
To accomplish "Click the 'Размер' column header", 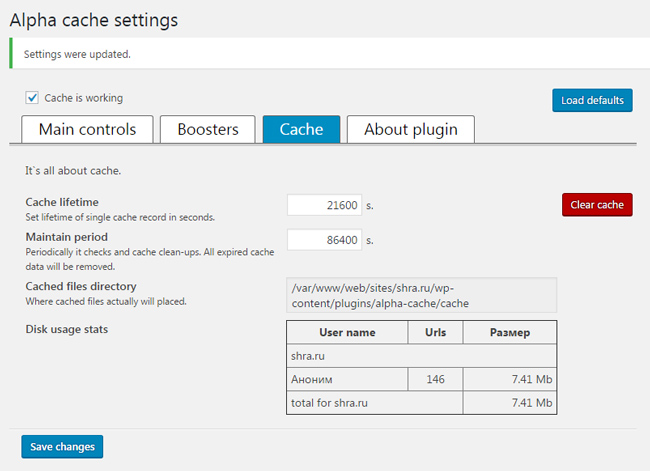I will click(x=510, y=332).
